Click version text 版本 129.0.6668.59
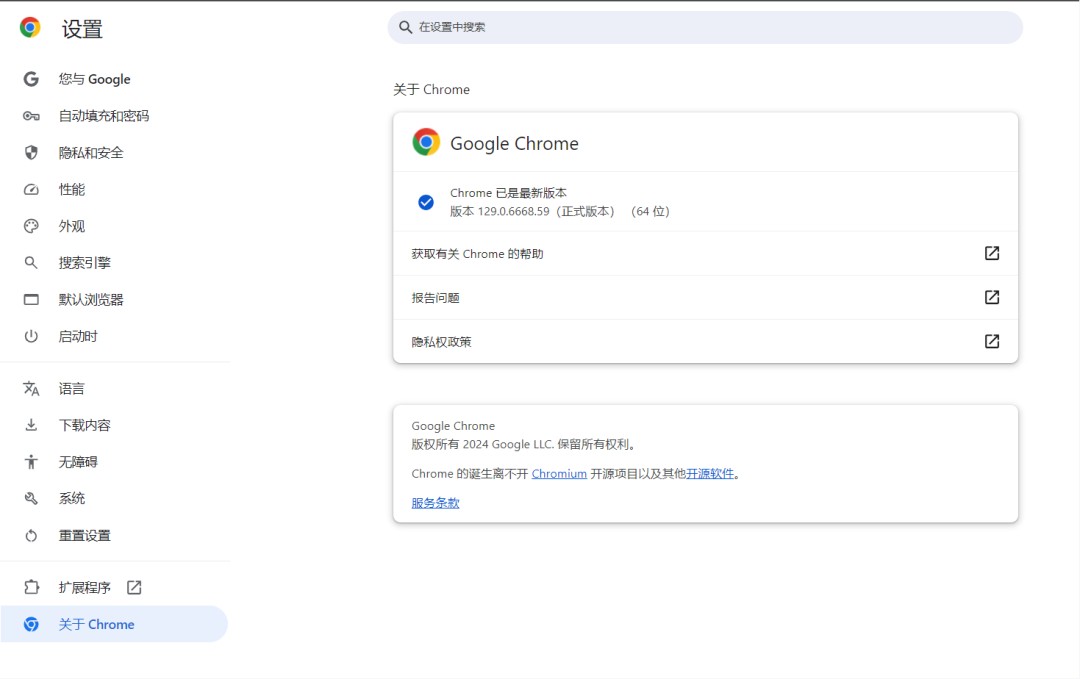Image resolution: width=1080 pixels, height=679 pixels. [x=500, y=211]
